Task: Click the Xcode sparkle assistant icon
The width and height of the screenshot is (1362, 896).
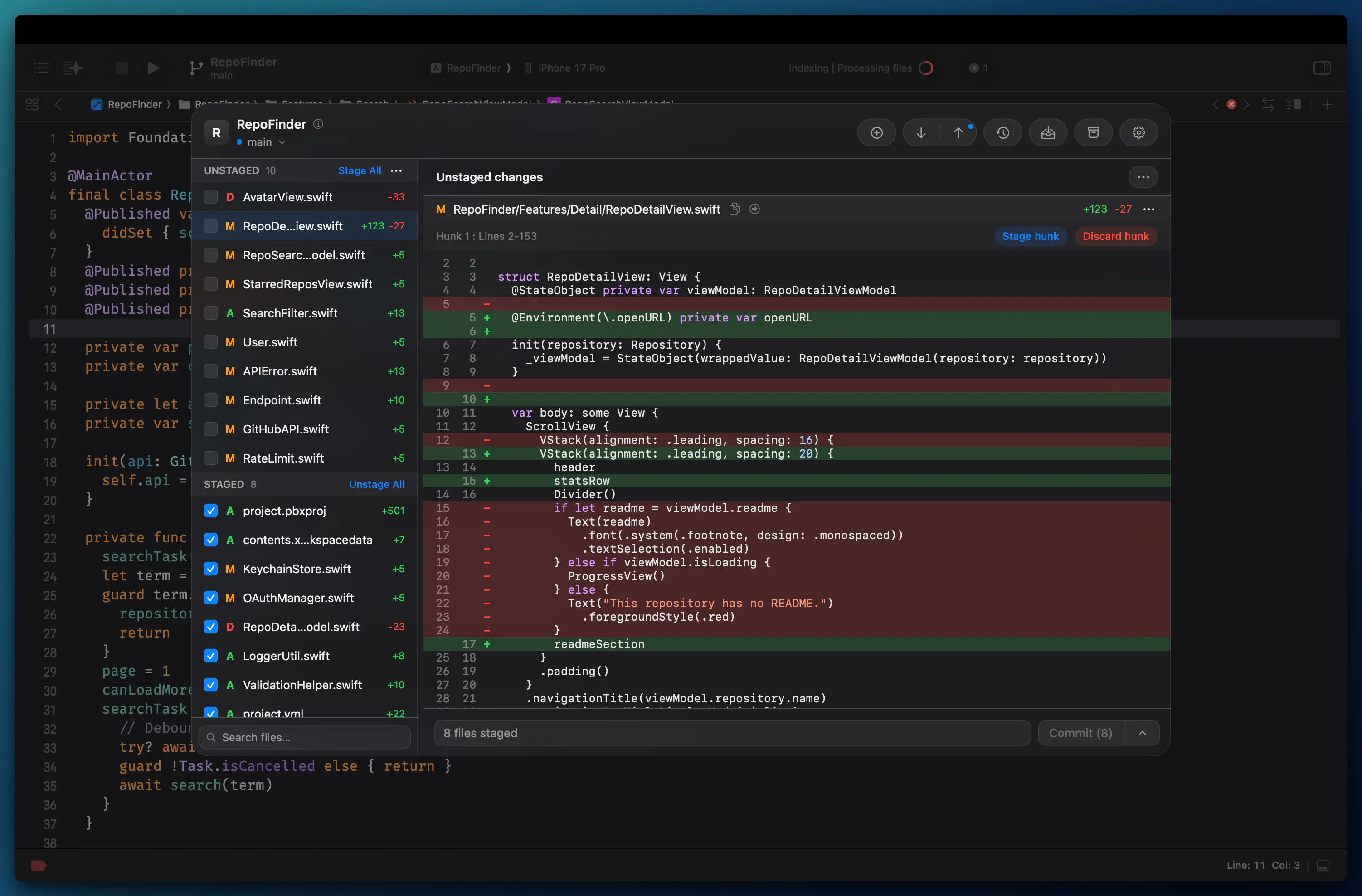Action: pos(73,68)
